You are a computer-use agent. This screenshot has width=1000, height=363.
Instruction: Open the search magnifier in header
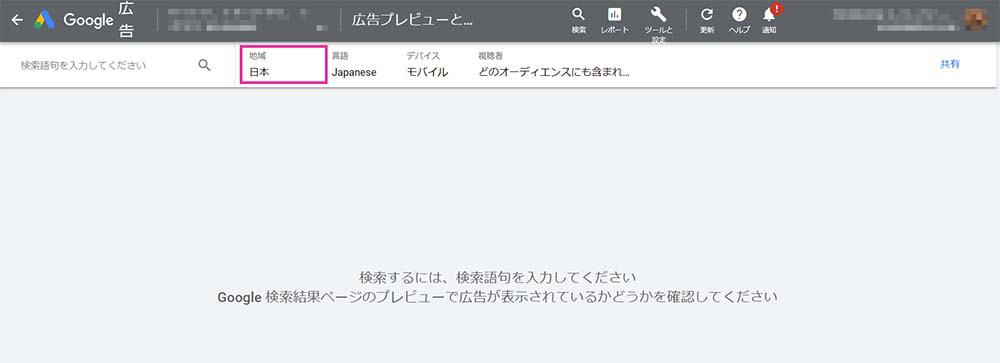click(x=578, y=20)
